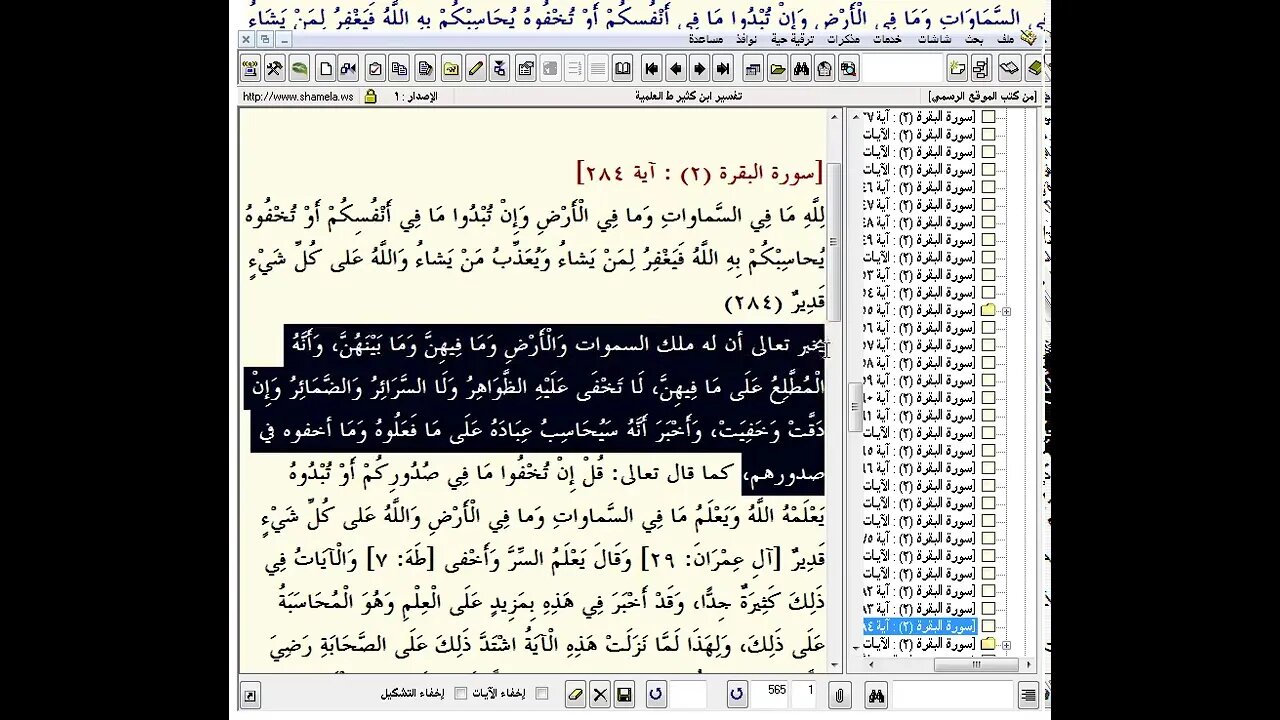Click the refresh arrow beside page number 565
Image resolution: width=1280 pixels, height=720 pixels.
736,694
